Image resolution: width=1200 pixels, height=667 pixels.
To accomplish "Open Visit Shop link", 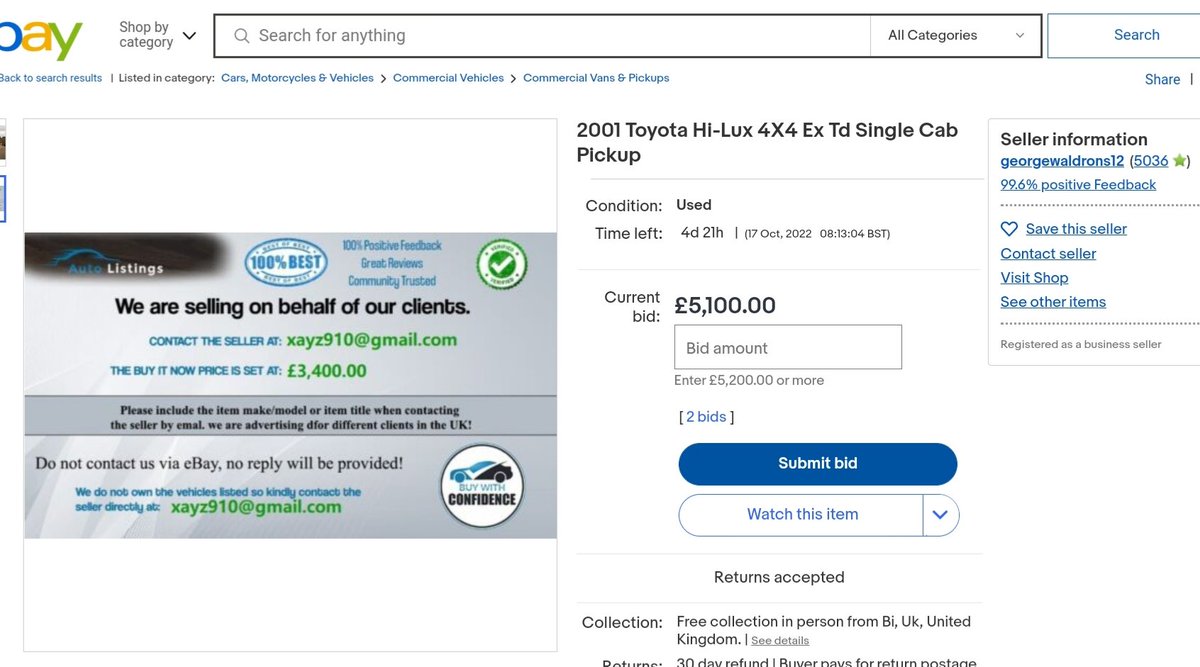I will [1034, 278].
